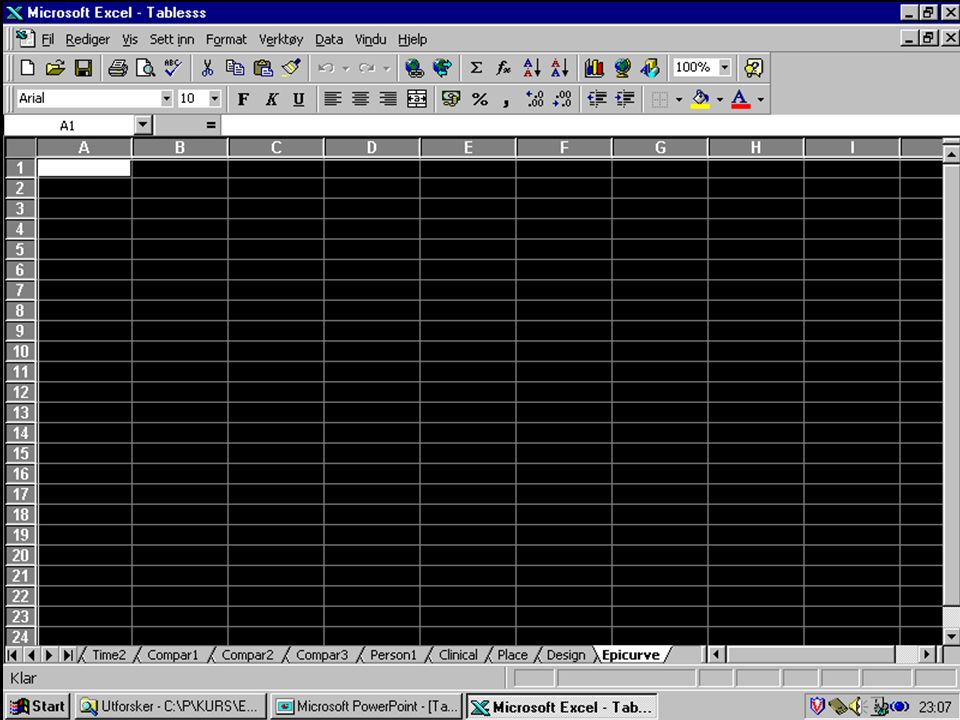
Task: Open the Verktøy menu
Action: [x=281, y=39]
